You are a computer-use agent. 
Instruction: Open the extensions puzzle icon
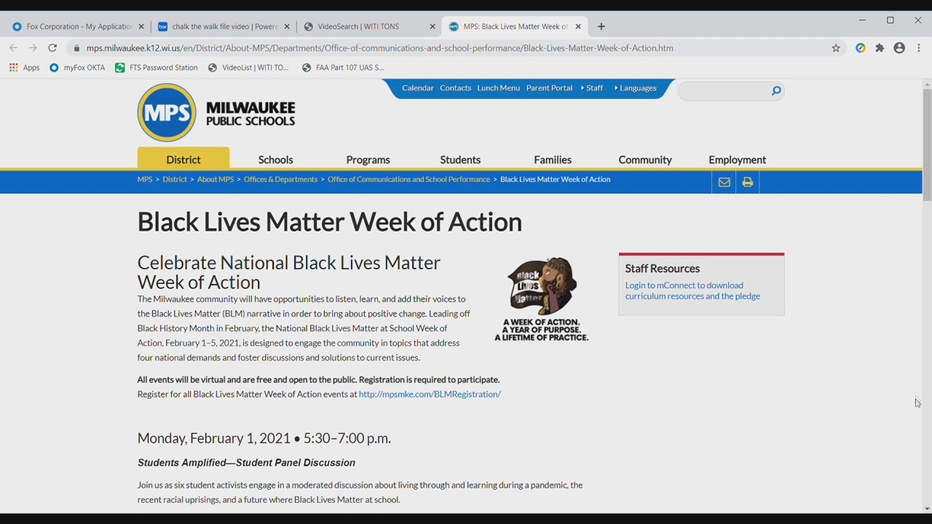880,48
